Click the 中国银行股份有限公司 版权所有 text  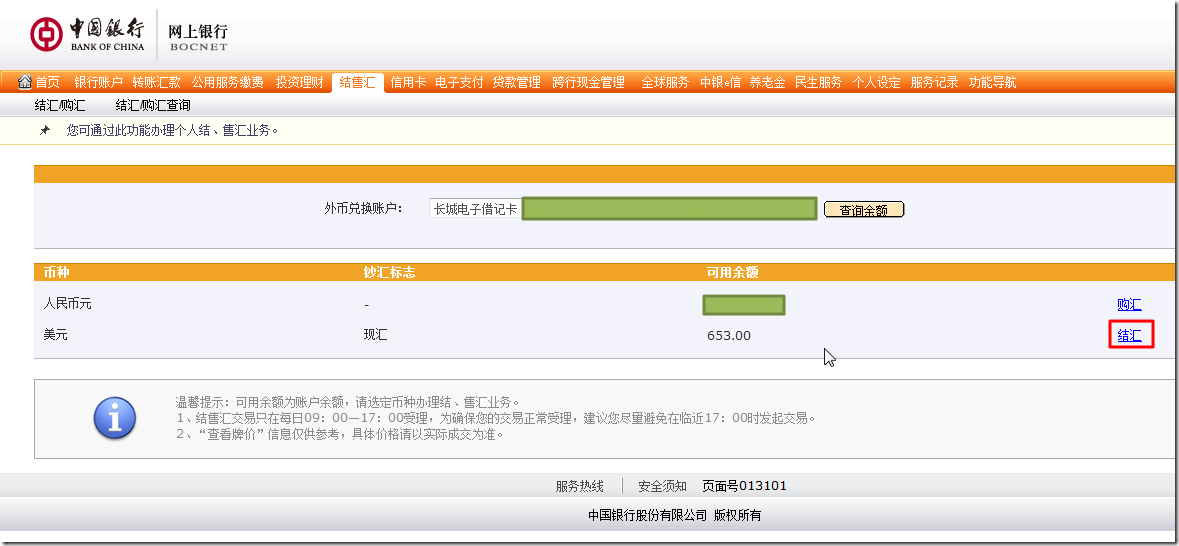674,515
